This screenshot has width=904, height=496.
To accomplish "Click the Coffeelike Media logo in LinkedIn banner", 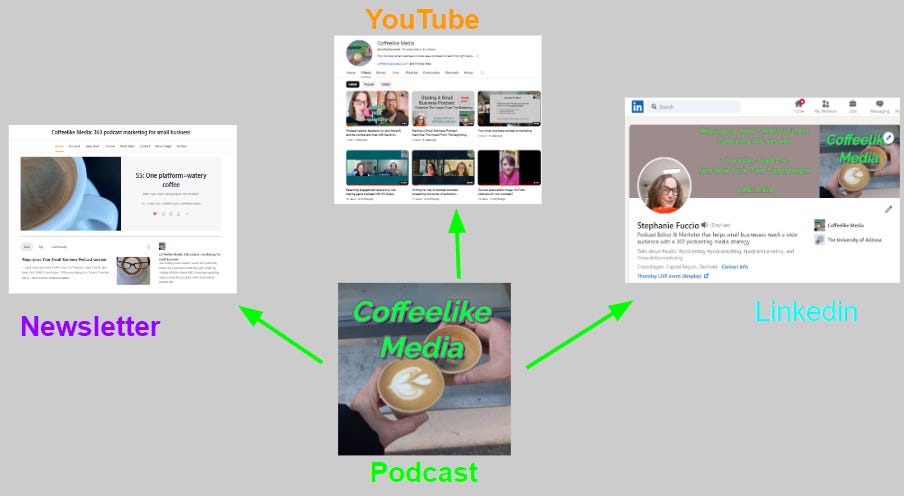I will coord(860,161).
